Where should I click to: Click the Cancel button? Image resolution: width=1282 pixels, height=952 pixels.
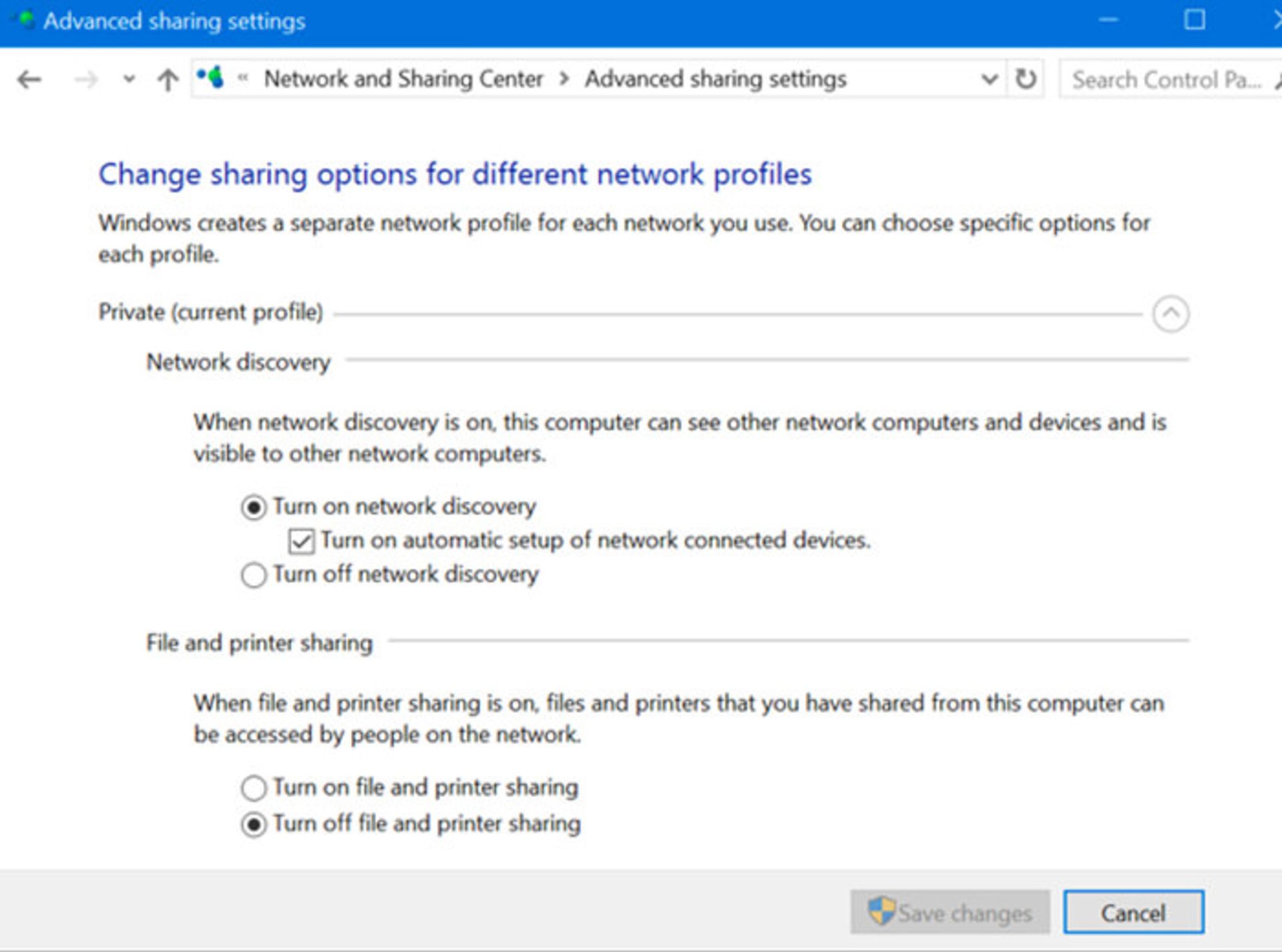(x=1132, y=912)
